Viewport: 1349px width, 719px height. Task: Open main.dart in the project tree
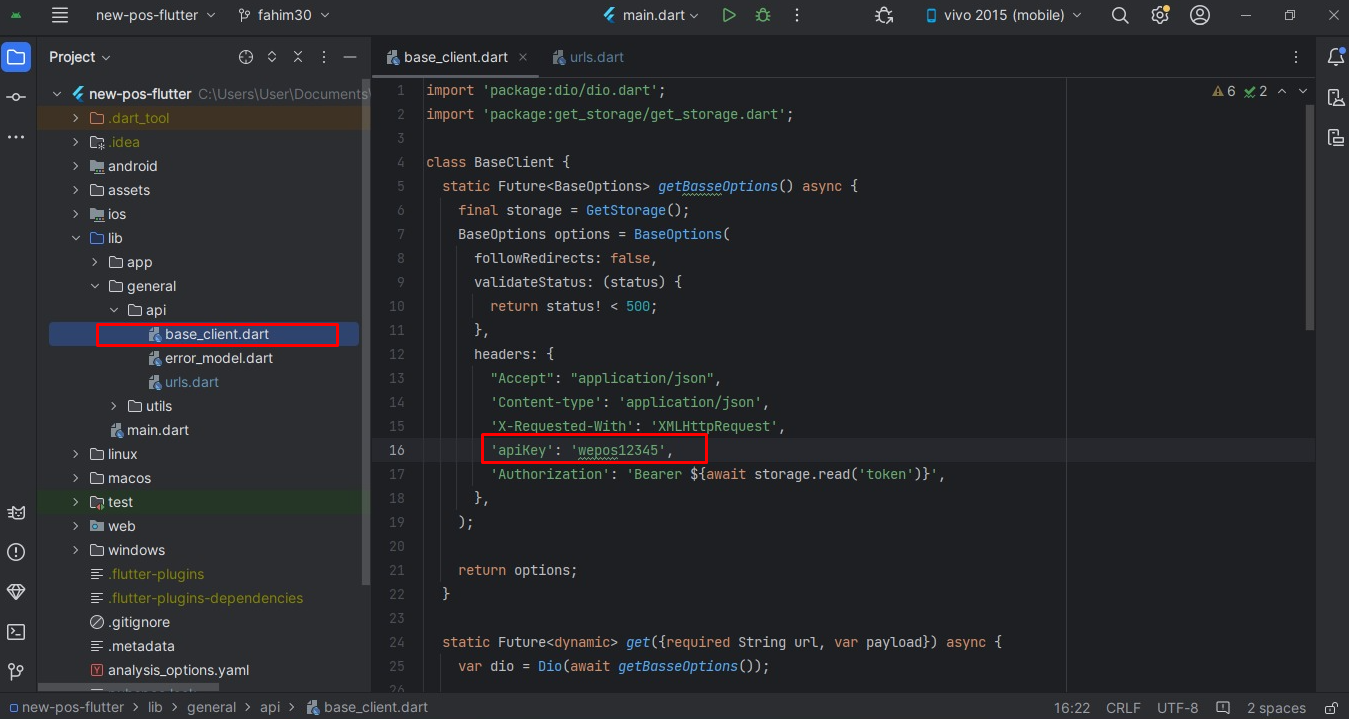tap(157, 430)
